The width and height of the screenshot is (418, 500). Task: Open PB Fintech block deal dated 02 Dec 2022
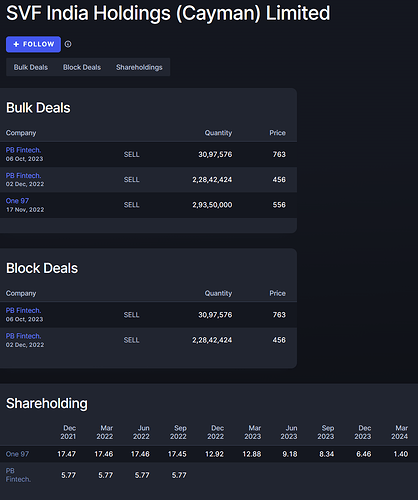click(23, 336)
